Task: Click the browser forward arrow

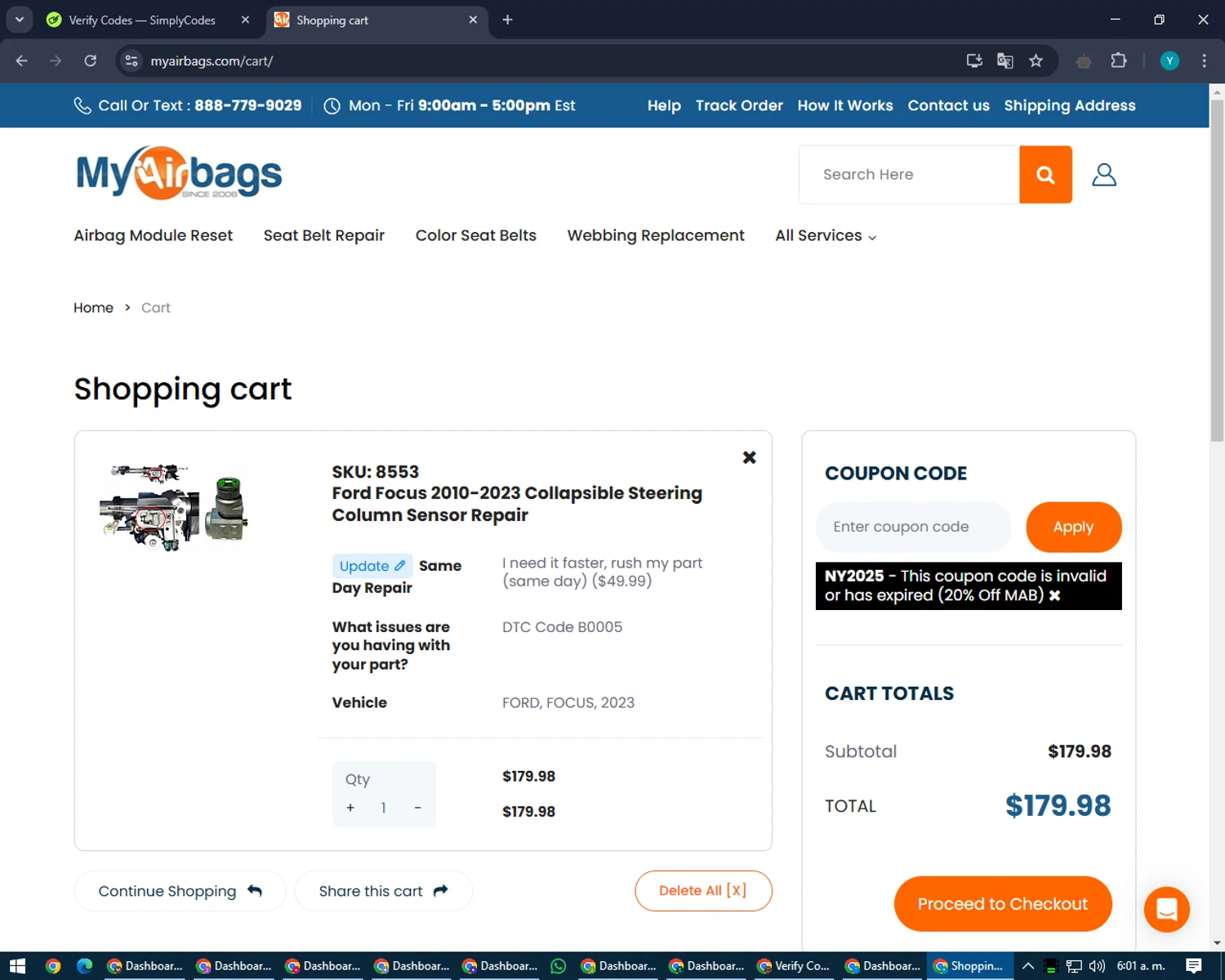Action: click(56, 60)
